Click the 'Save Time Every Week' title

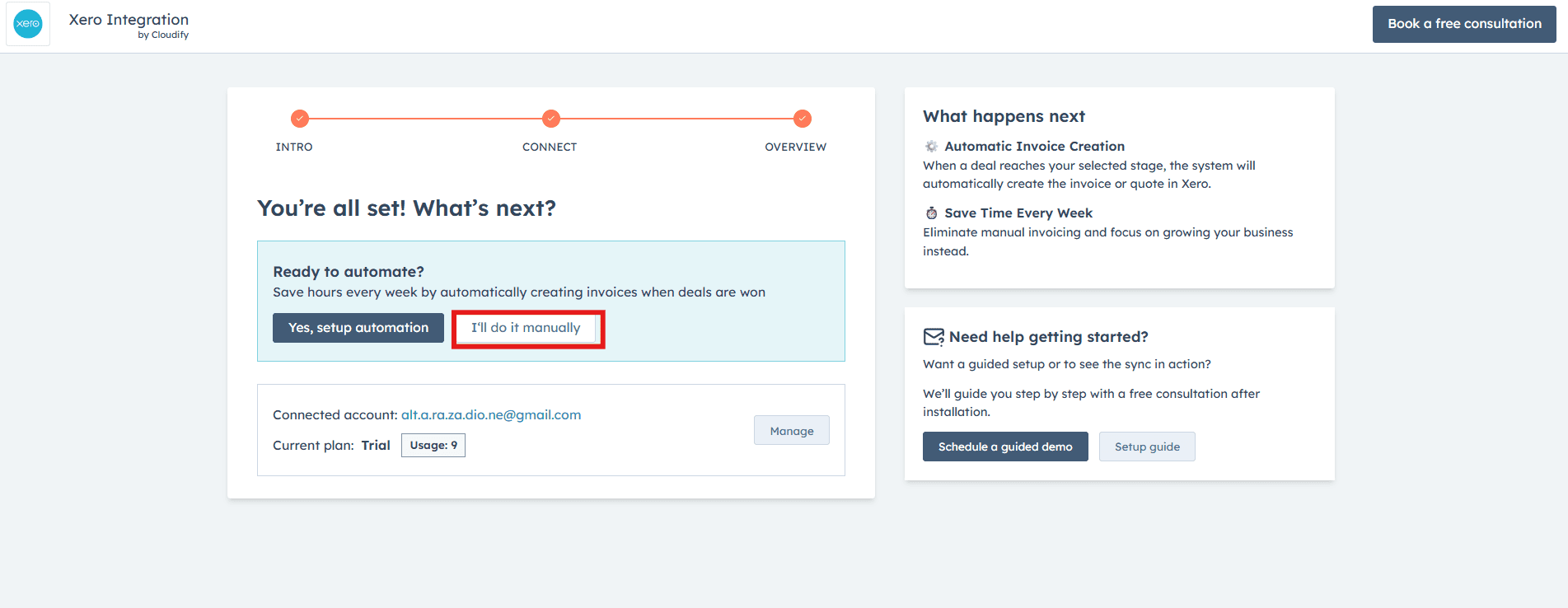1018,213
